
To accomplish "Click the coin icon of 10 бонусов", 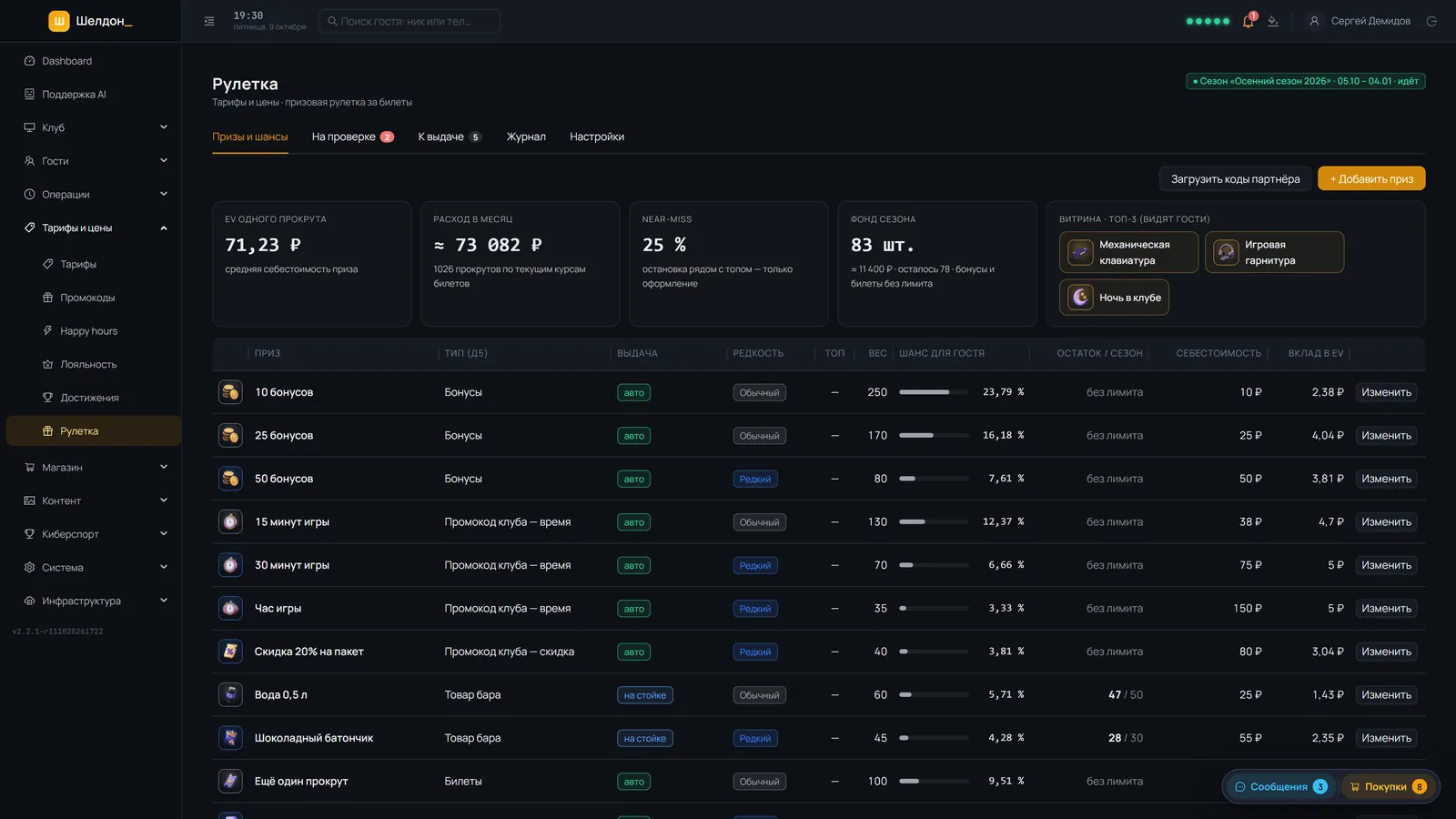I will click(231, 392).
